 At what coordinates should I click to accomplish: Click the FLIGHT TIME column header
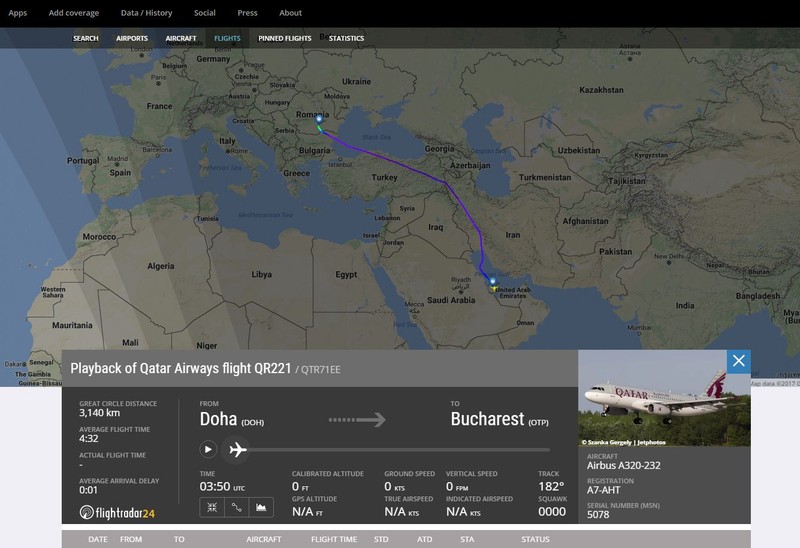334,539
